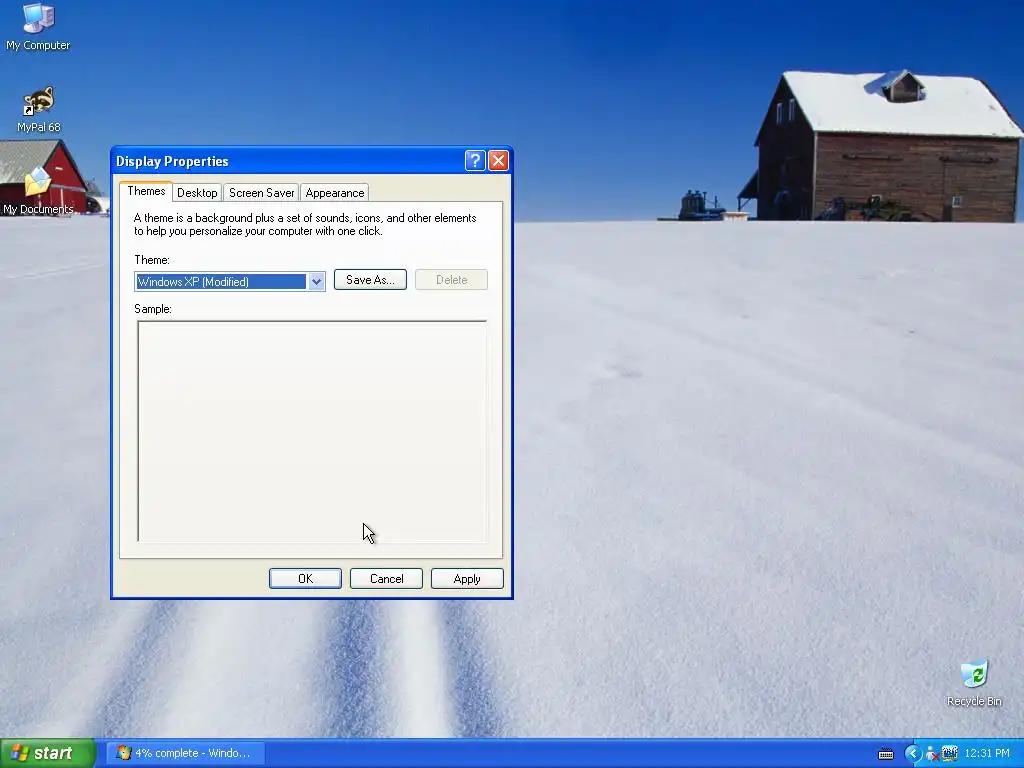The width and height of the screenshot is (1024, 768).
Task: Click the Save As... theme button
Action: pyautogui.click(x=370, y=280)
